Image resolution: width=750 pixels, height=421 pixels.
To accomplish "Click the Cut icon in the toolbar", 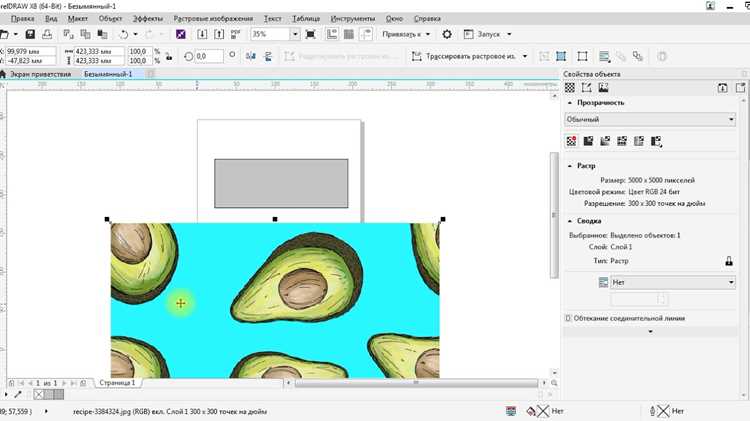I will (68, 34).
